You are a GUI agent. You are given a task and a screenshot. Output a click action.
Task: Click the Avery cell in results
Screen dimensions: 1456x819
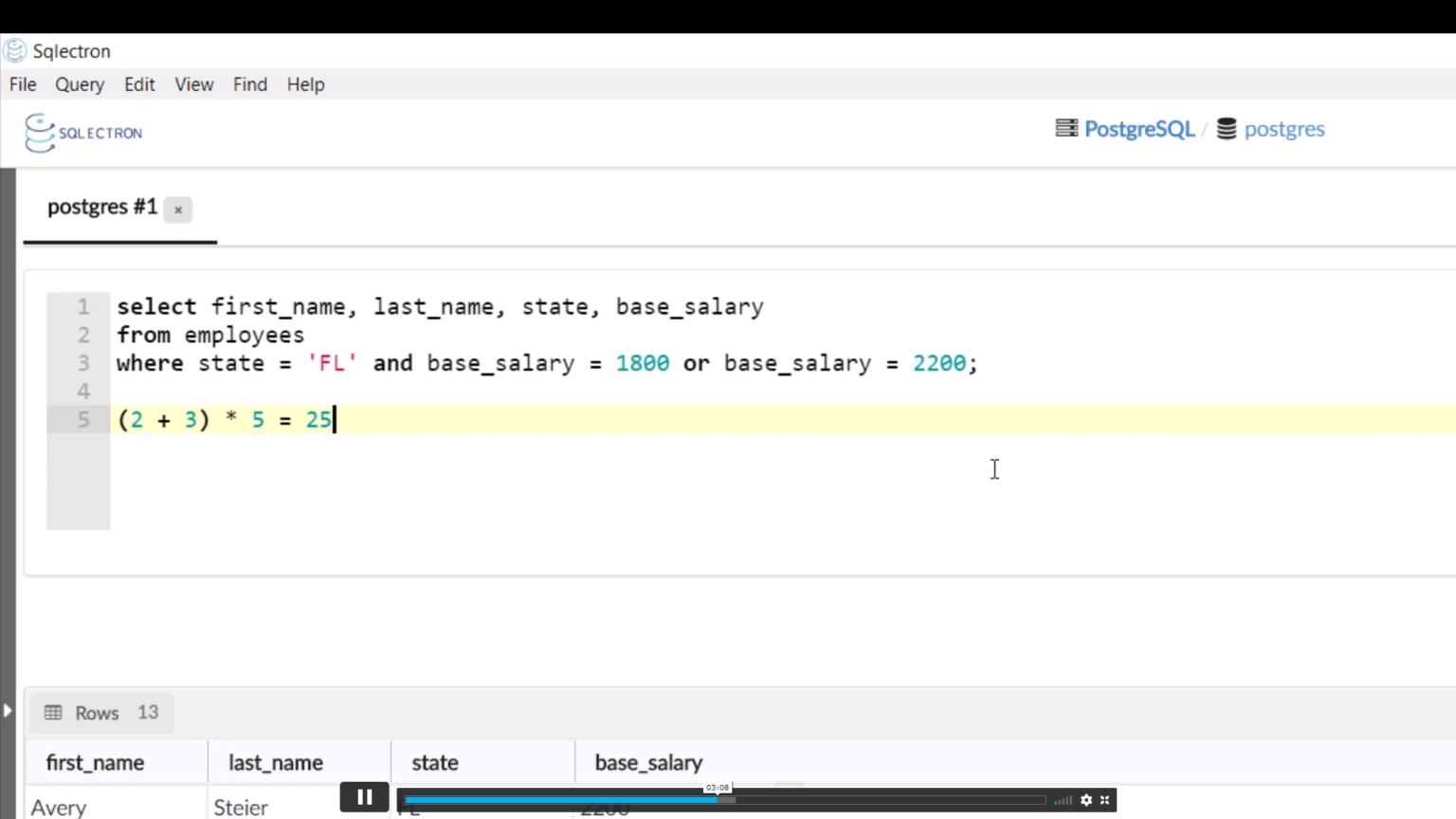(x=59, y=807)
